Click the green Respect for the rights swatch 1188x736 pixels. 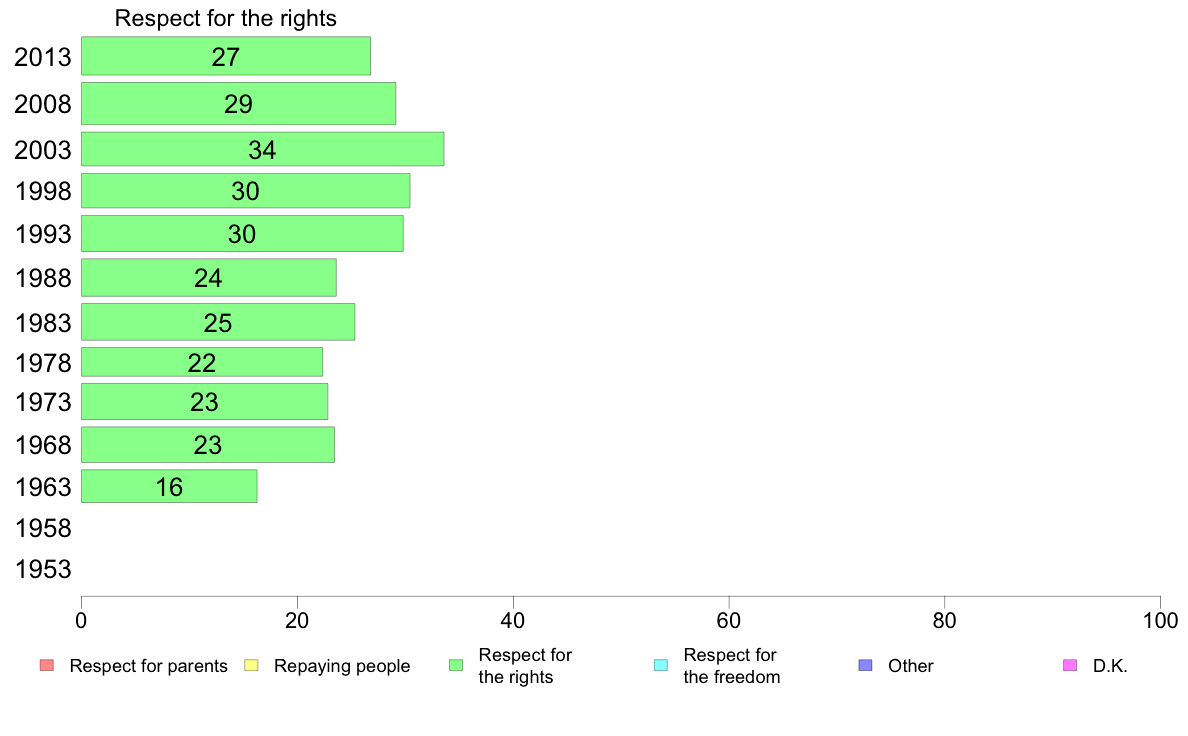point(456,666)
